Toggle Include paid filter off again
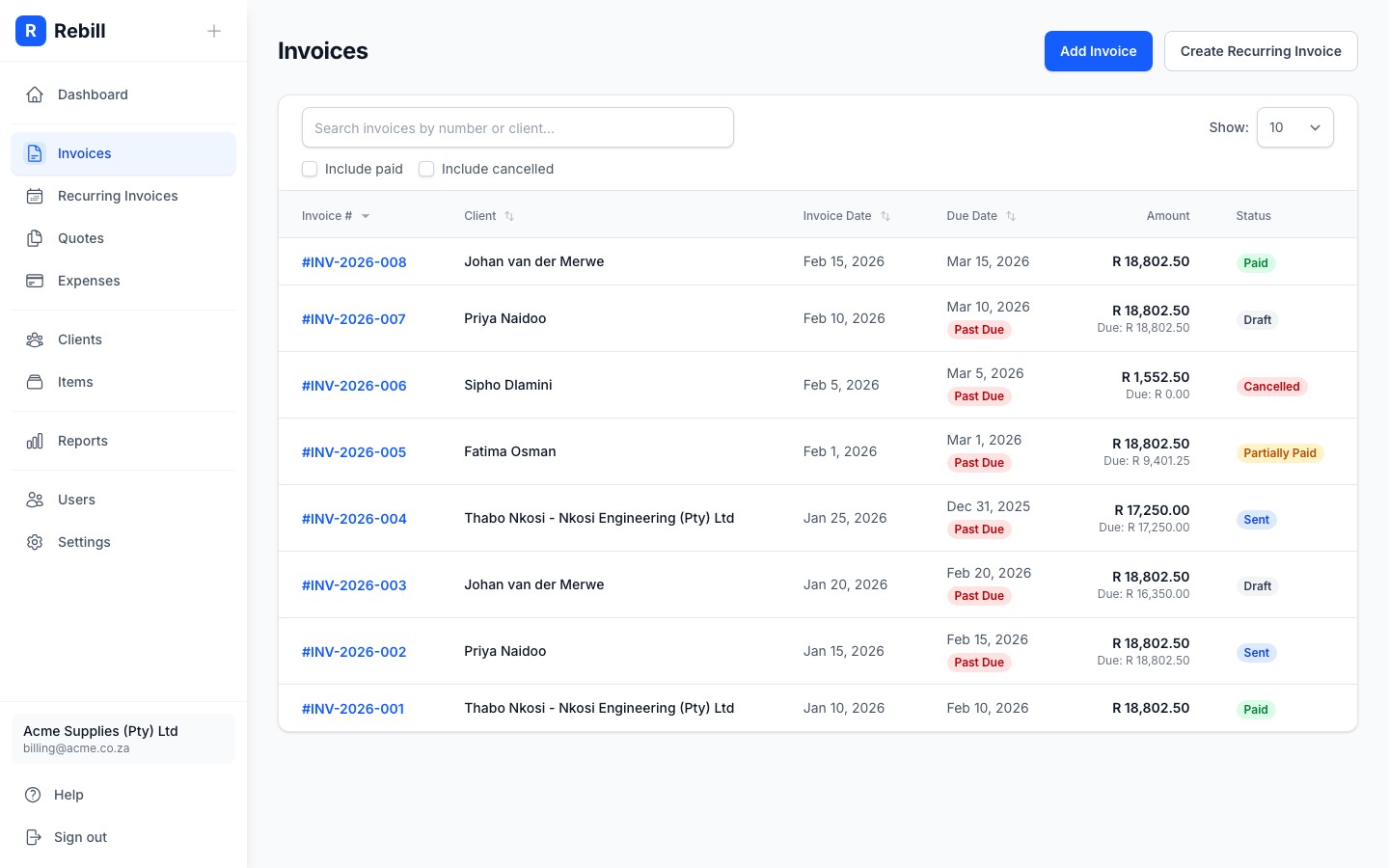This screenshot has width=1389, height=868. [x=310, y=169]
